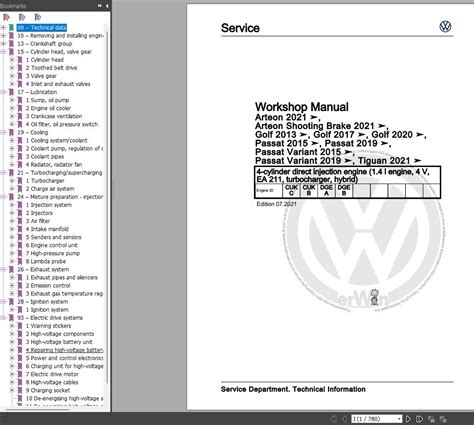Jump to first page button
Viewport: 474px width, 425px height.
(333, 419)
